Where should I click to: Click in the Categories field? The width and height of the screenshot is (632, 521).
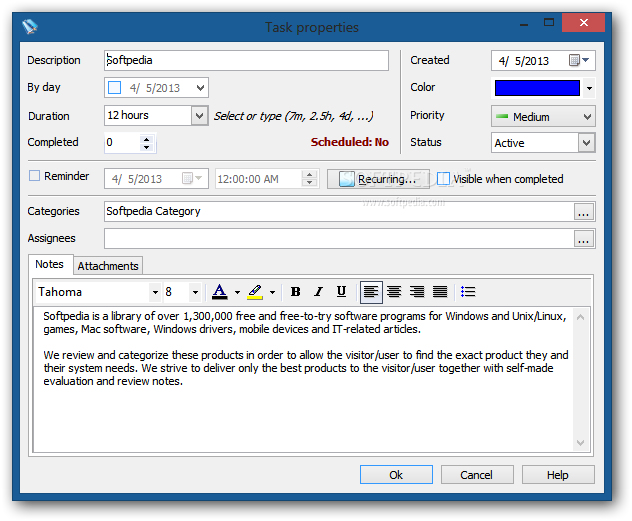(339, 211)
